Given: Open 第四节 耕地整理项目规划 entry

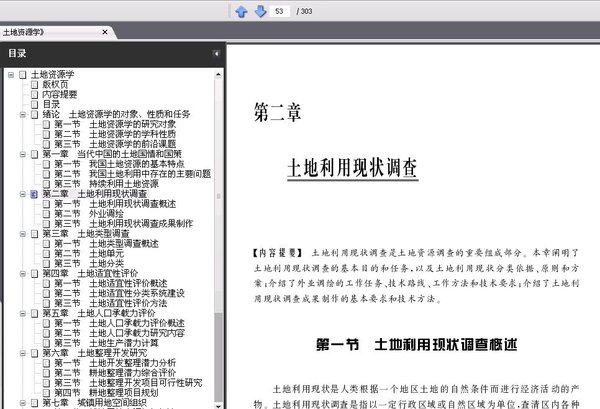Looking at the screenshot, I should pyautogui.click(x=106, y=393).
